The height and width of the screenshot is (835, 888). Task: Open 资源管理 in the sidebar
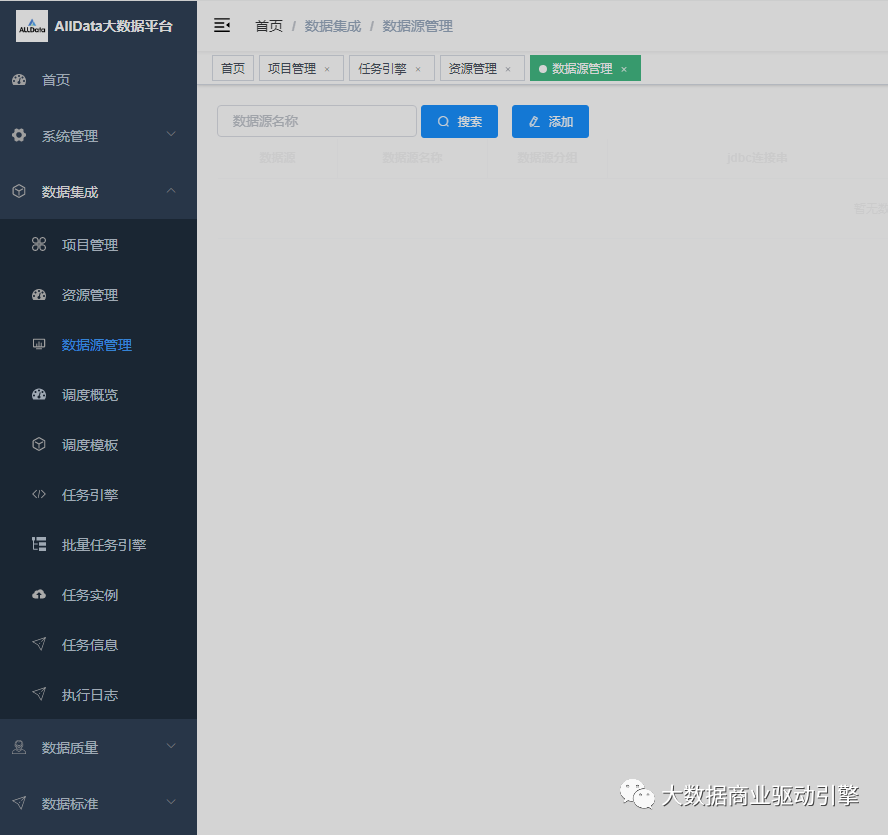coord(89,295)
